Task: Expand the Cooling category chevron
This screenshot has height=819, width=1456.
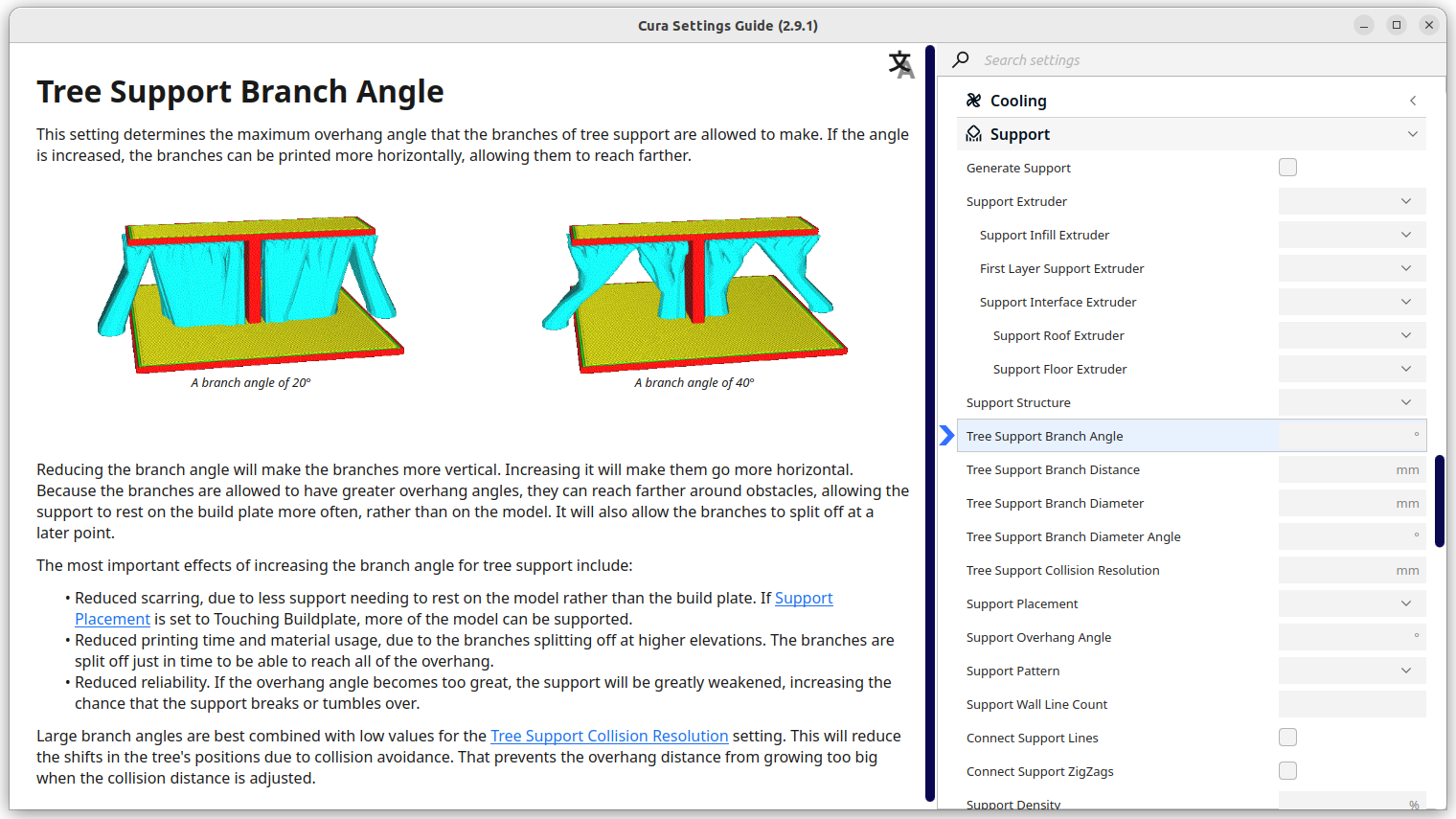Action: pos(1412,101)
